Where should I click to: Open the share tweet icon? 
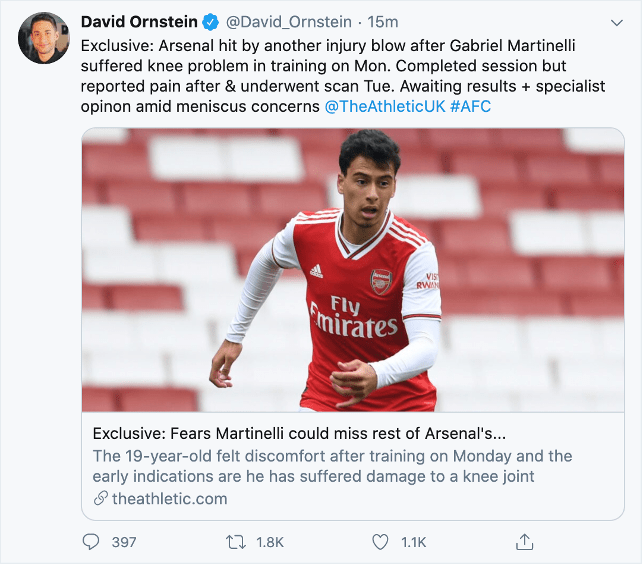524,542
